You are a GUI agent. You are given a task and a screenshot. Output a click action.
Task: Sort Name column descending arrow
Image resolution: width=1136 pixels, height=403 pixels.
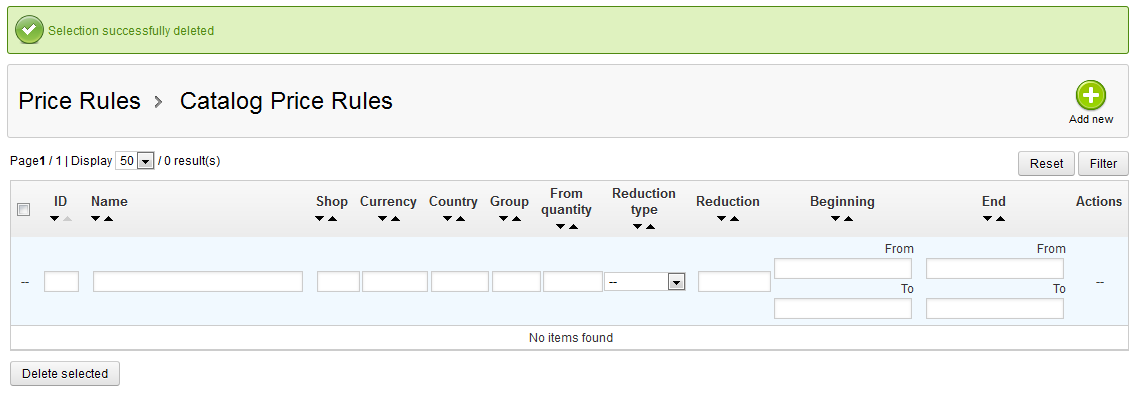[96, 219]
